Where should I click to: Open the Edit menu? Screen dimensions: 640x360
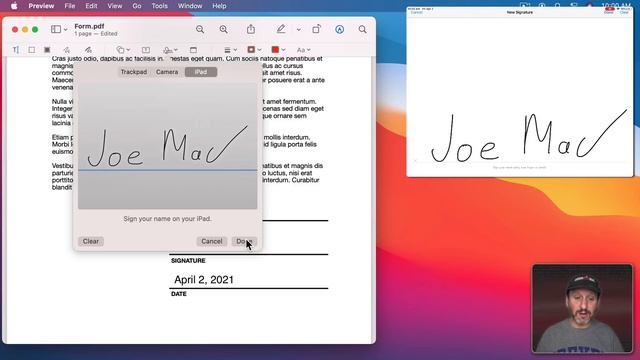tap(91, 6)
